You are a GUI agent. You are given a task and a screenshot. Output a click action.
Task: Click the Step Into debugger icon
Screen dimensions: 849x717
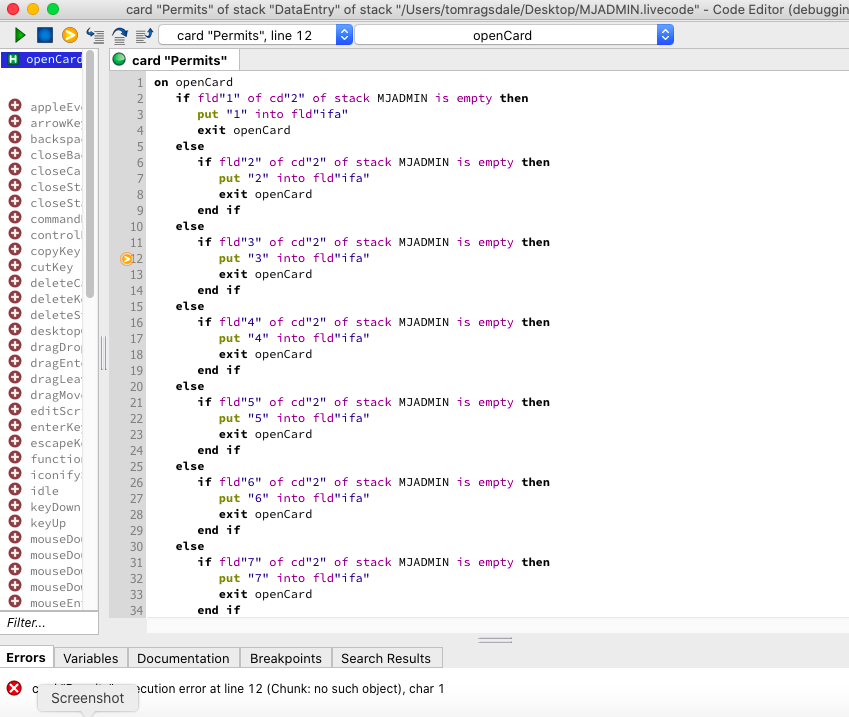coord(96,35)
